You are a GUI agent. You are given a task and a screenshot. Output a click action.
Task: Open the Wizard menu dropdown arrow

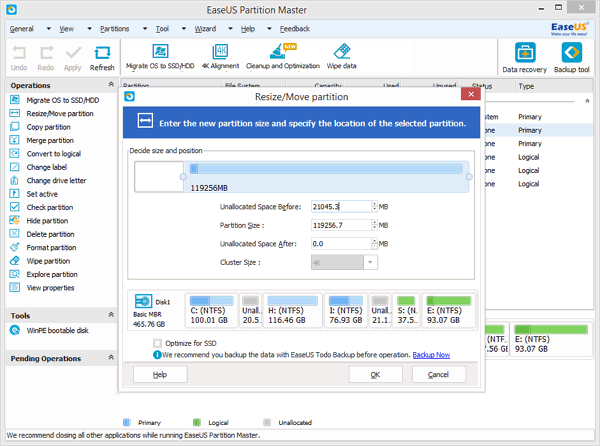230,29
